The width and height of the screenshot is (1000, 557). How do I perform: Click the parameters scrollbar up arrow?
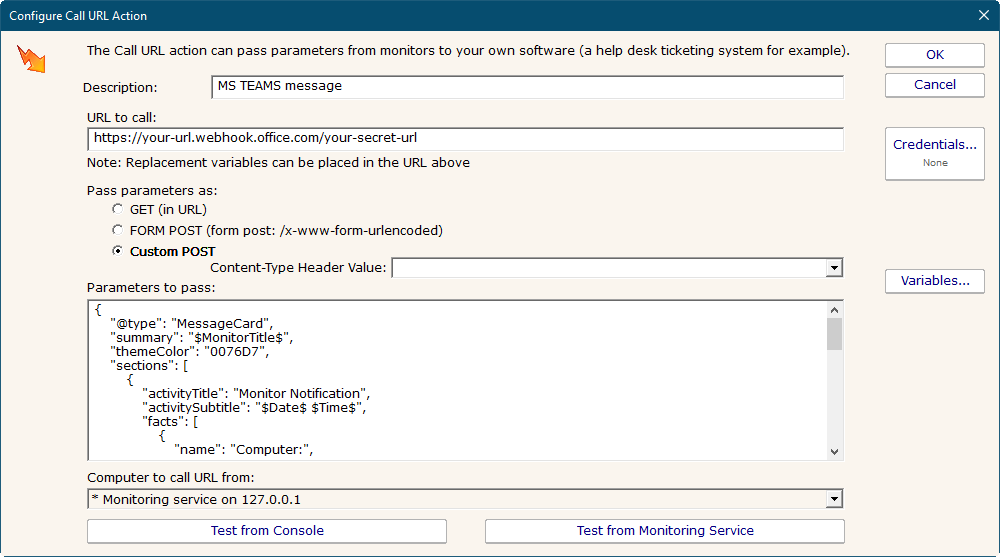coord(834,309)
